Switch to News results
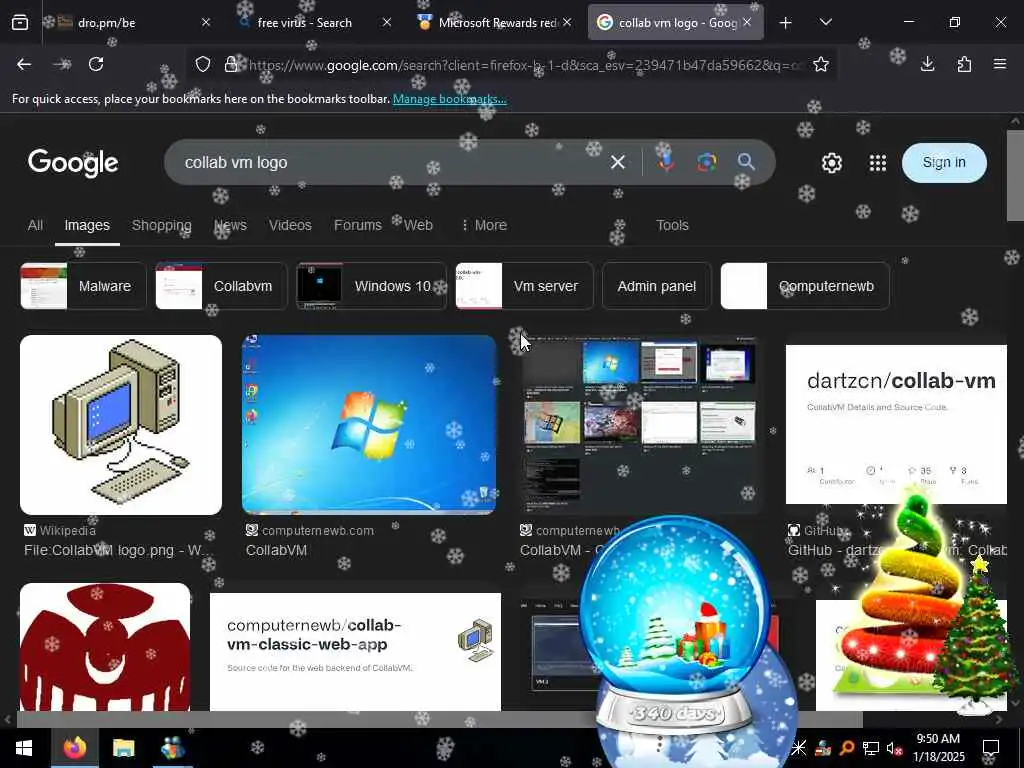The height and width of the screenshot is (768, 1024). click(x=231, y=225)
